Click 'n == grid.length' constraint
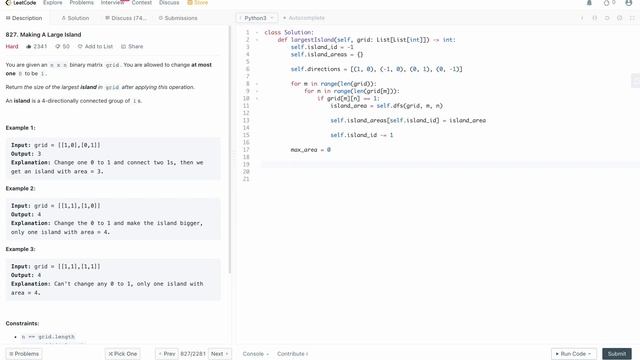Viewport: 640px width, 360px height. click(x=48, y=337)
